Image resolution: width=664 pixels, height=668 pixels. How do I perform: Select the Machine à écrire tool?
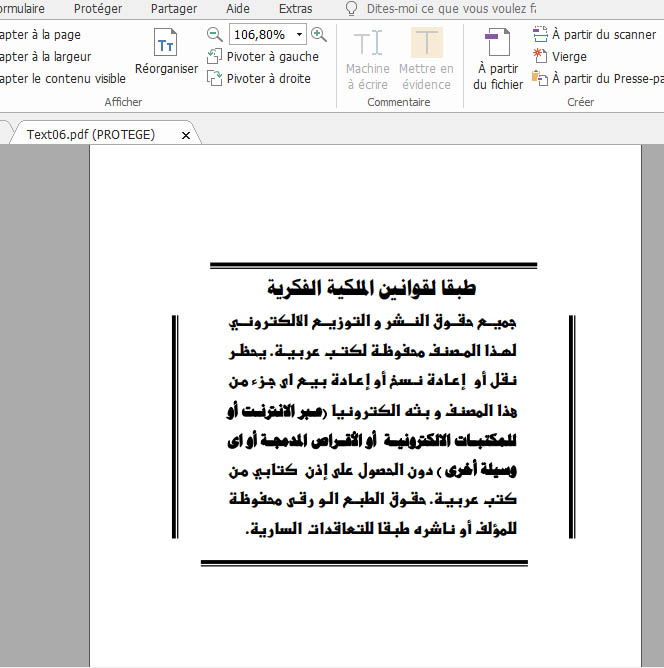coord(368,59)
